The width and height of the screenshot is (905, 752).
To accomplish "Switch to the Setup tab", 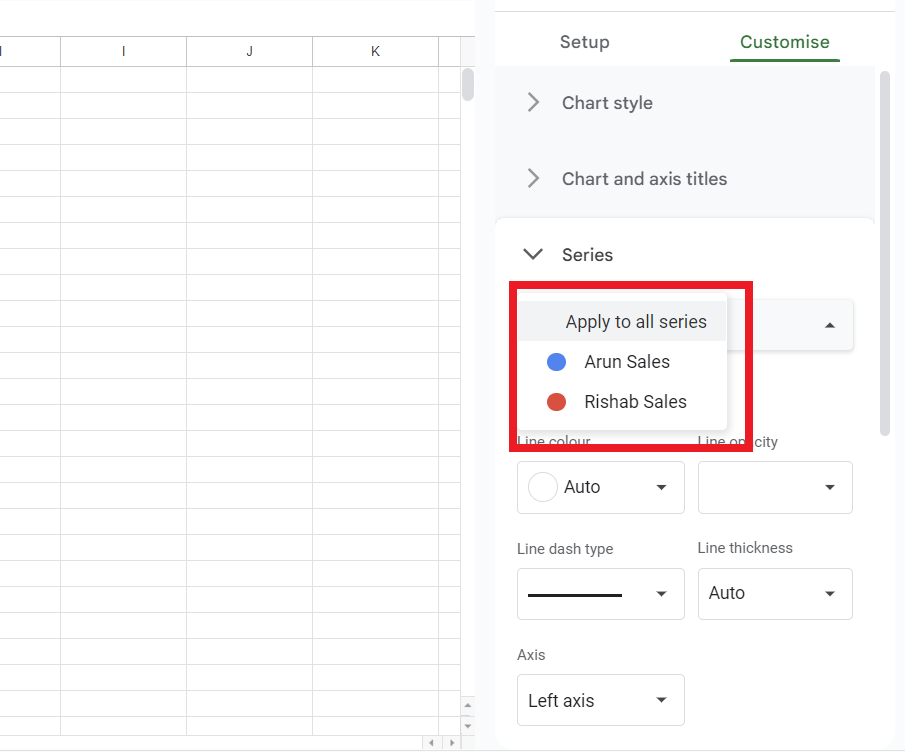I will (584, 42).
